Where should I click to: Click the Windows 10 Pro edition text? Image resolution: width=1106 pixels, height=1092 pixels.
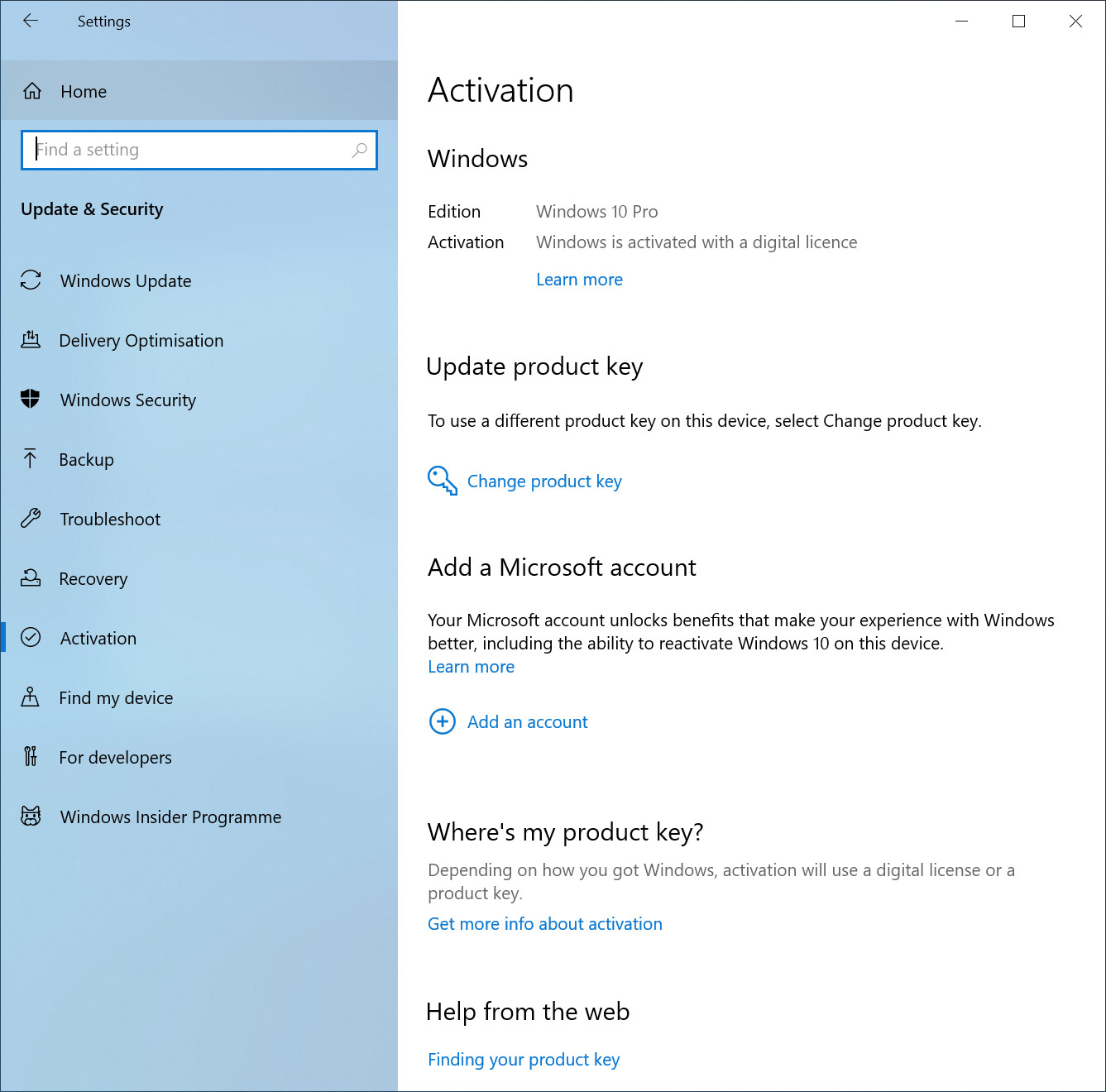click(597, 212)
